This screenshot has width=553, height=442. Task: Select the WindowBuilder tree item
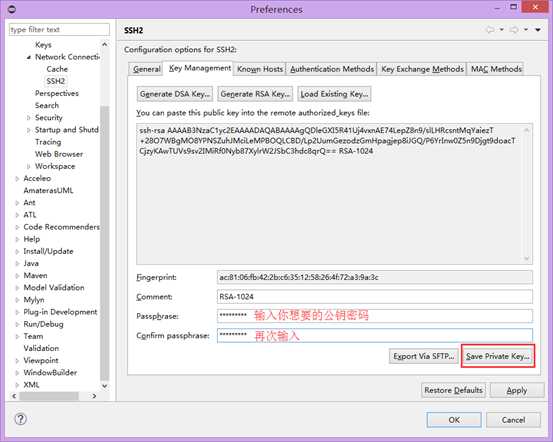click(x=50, y=373)
